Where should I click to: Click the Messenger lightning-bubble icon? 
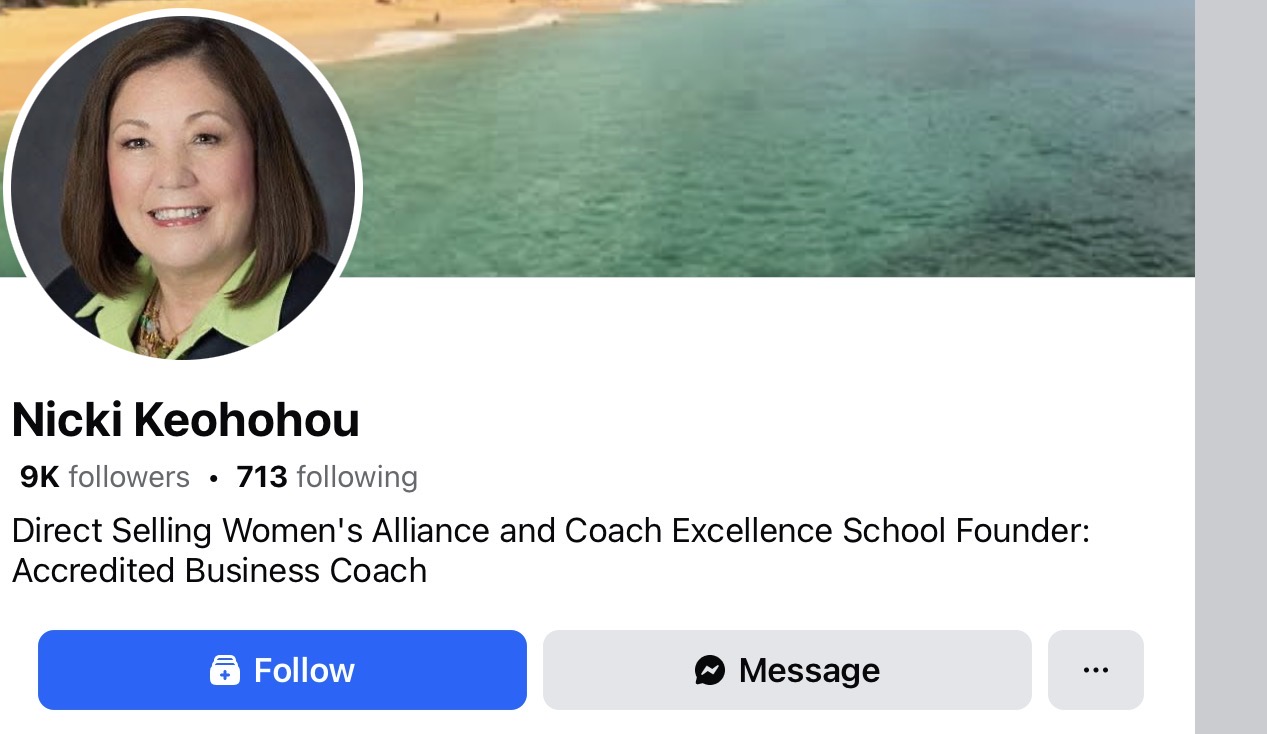tap(710, 670)
